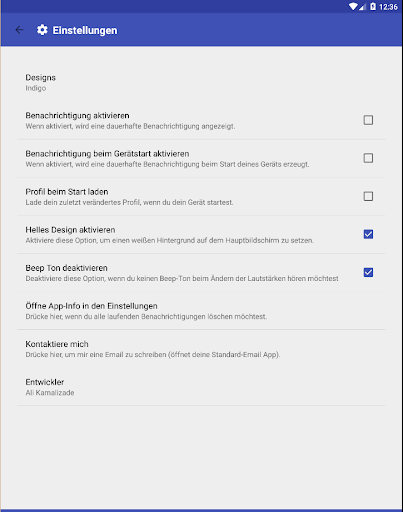Open the Designs theme selector

click(201, 83)
